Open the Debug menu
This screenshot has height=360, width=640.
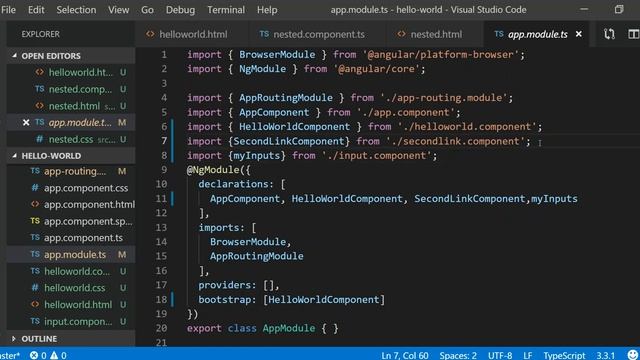click(x=180, y=10)
